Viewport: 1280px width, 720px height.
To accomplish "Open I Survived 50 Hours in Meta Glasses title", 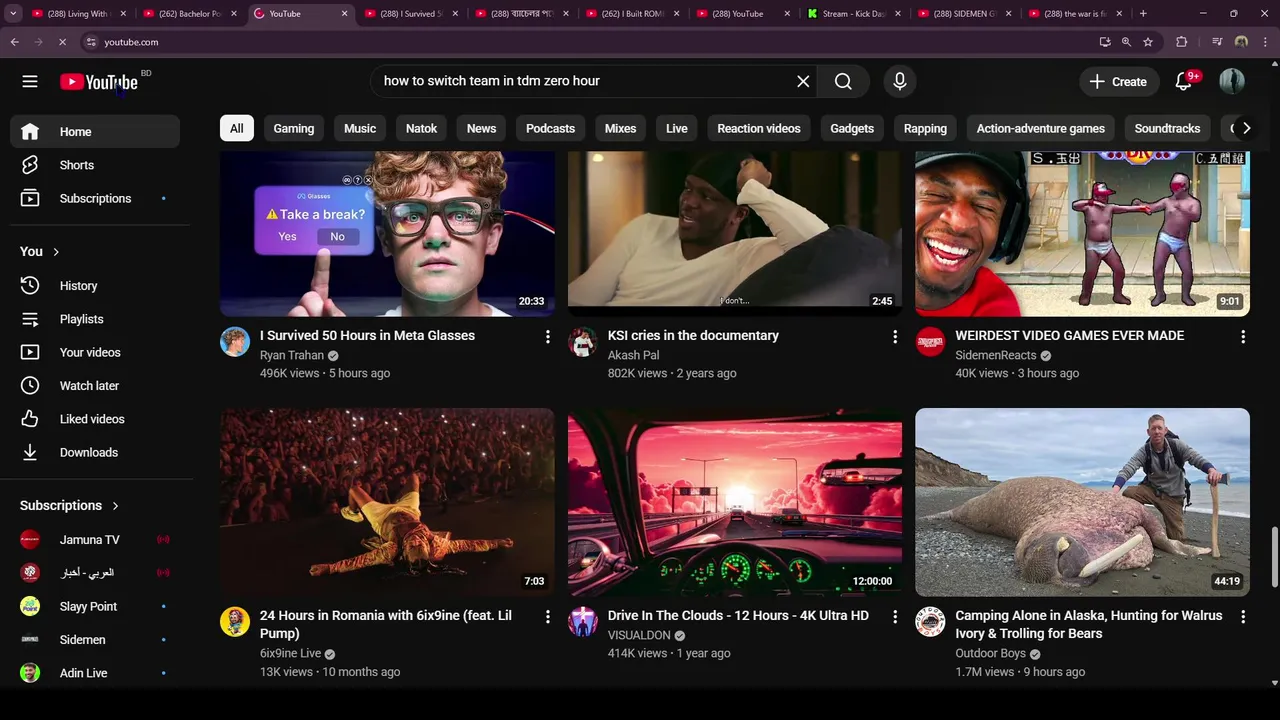I will (367, 336).
